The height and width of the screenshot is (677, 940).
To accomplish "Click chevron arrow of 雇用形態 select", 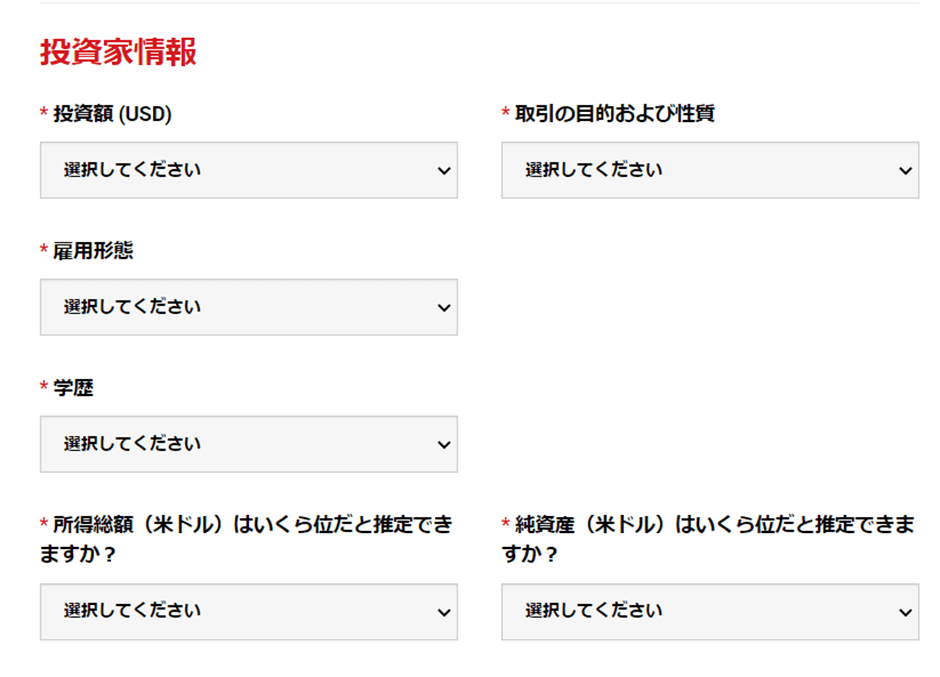I will click(444, 308).
